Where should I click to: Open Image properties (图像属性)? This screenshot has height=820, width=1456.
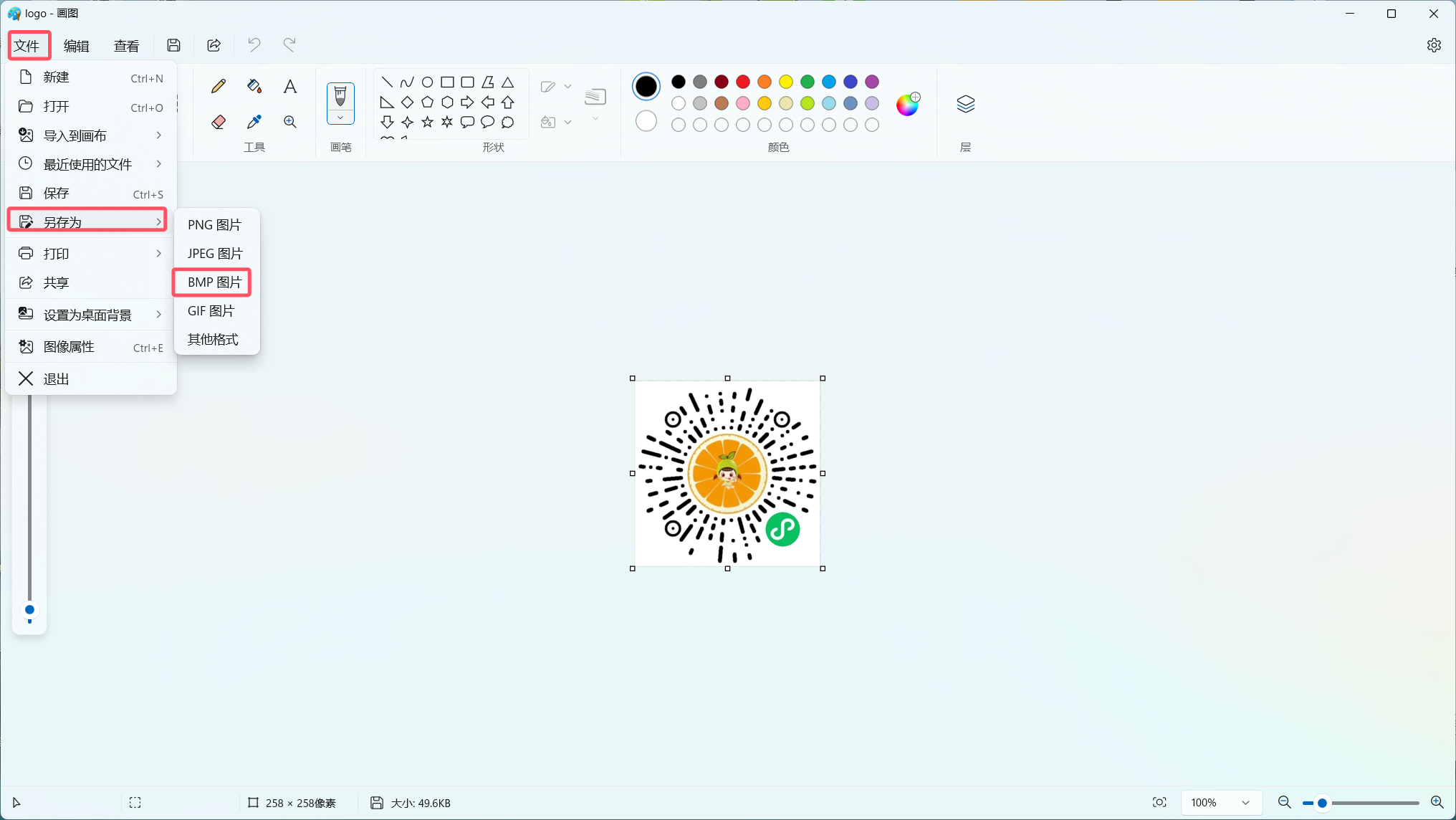point(90,347)
